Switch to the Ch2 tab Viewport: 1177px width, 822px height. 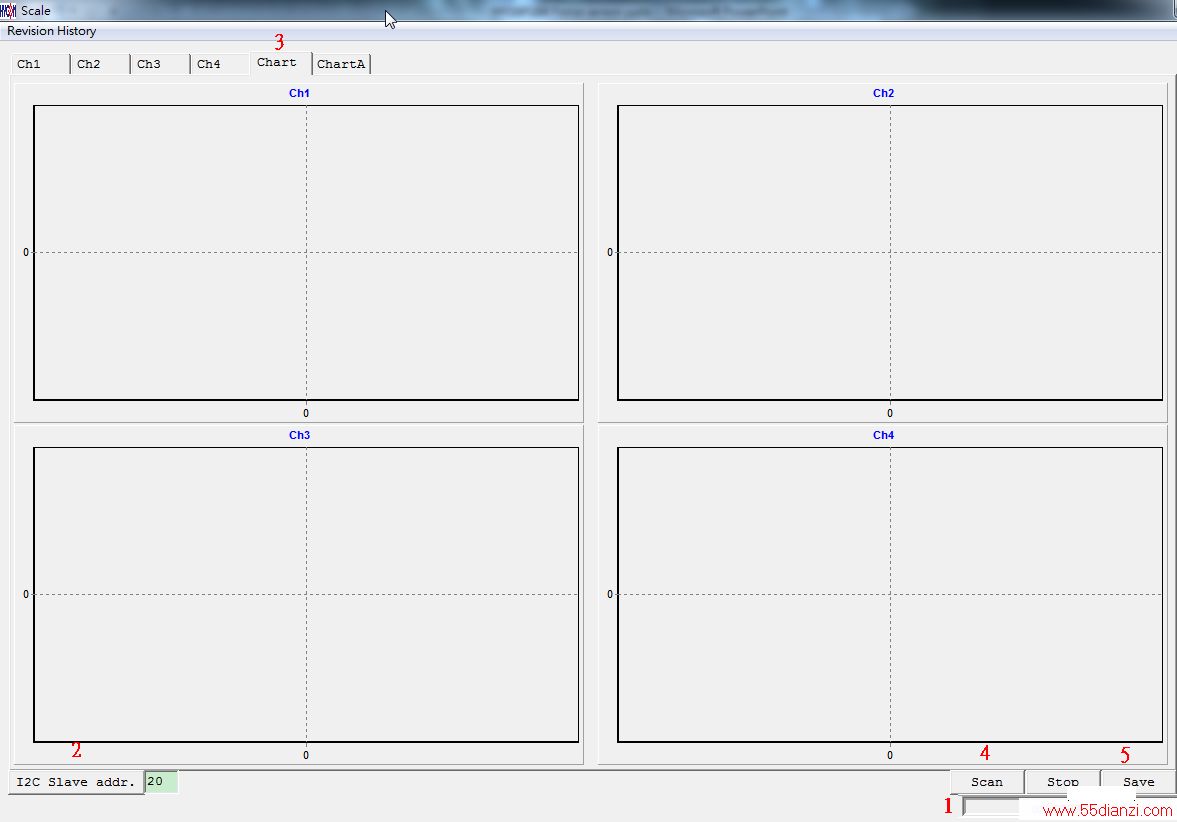click(101, 64)
